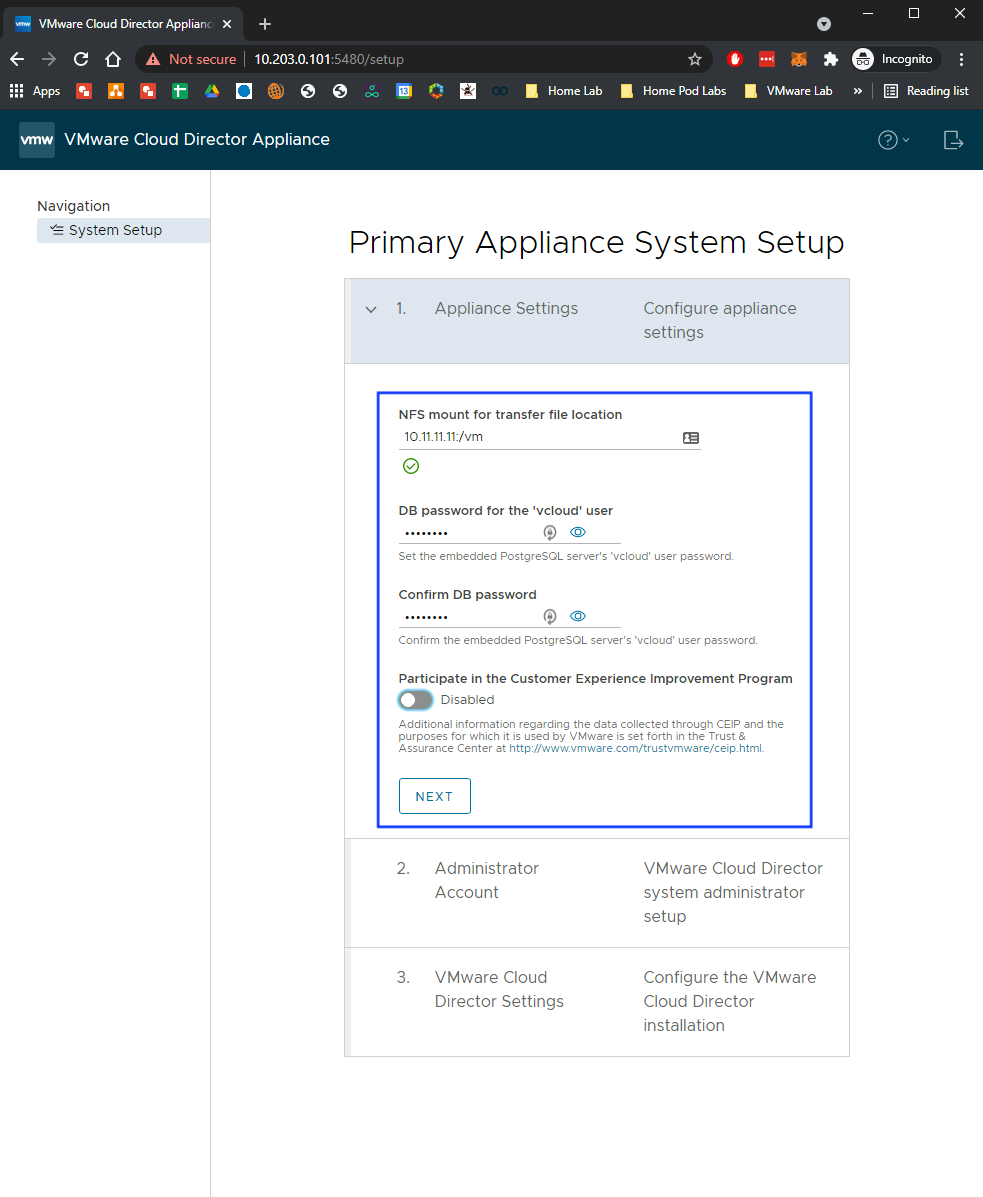Open the help question mark menu
The image size is (983, 1197).
(893, 140)
